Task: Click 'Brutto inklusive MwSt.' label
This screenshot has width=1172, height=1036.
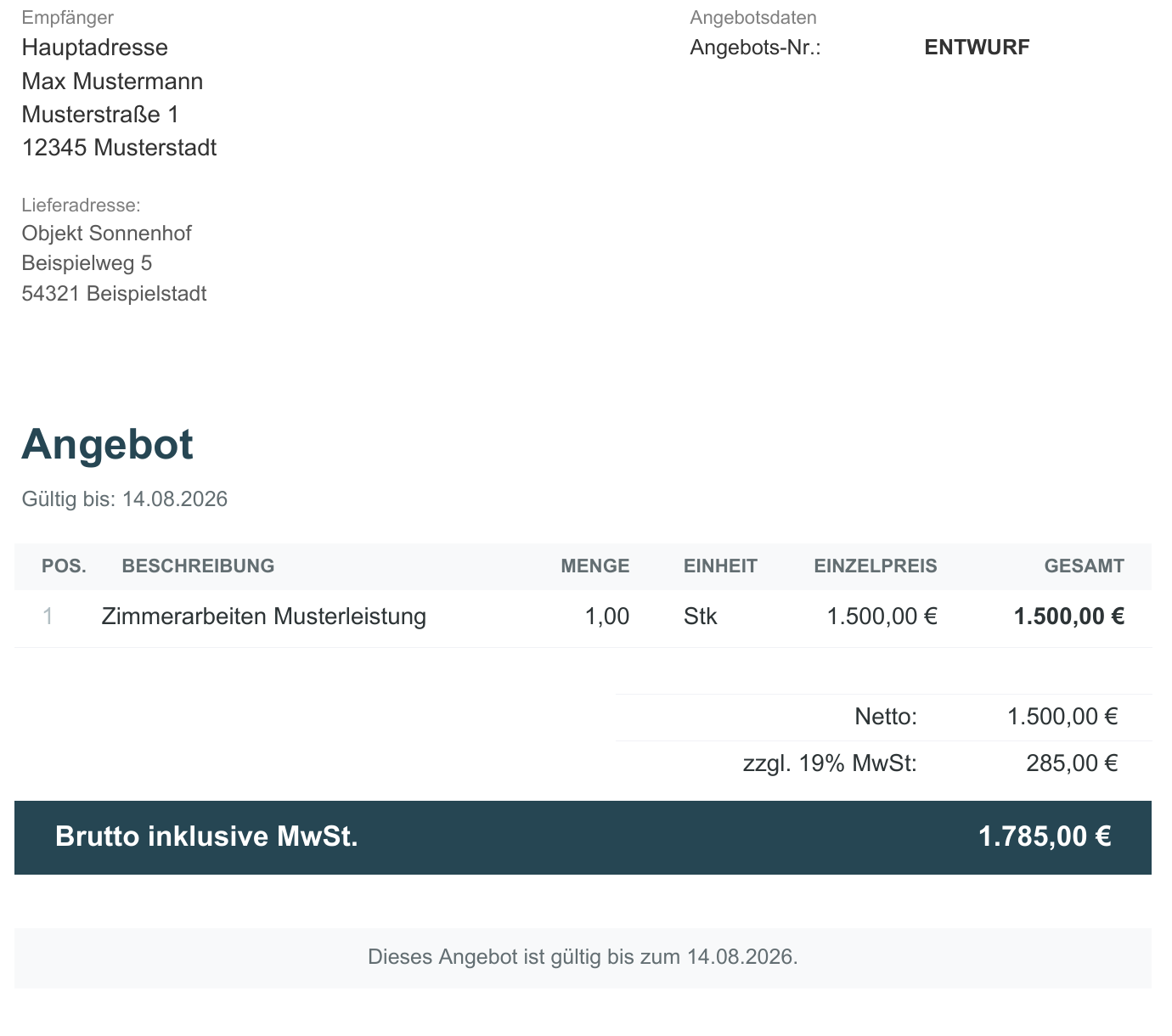Action: click(x=206, y=836)
